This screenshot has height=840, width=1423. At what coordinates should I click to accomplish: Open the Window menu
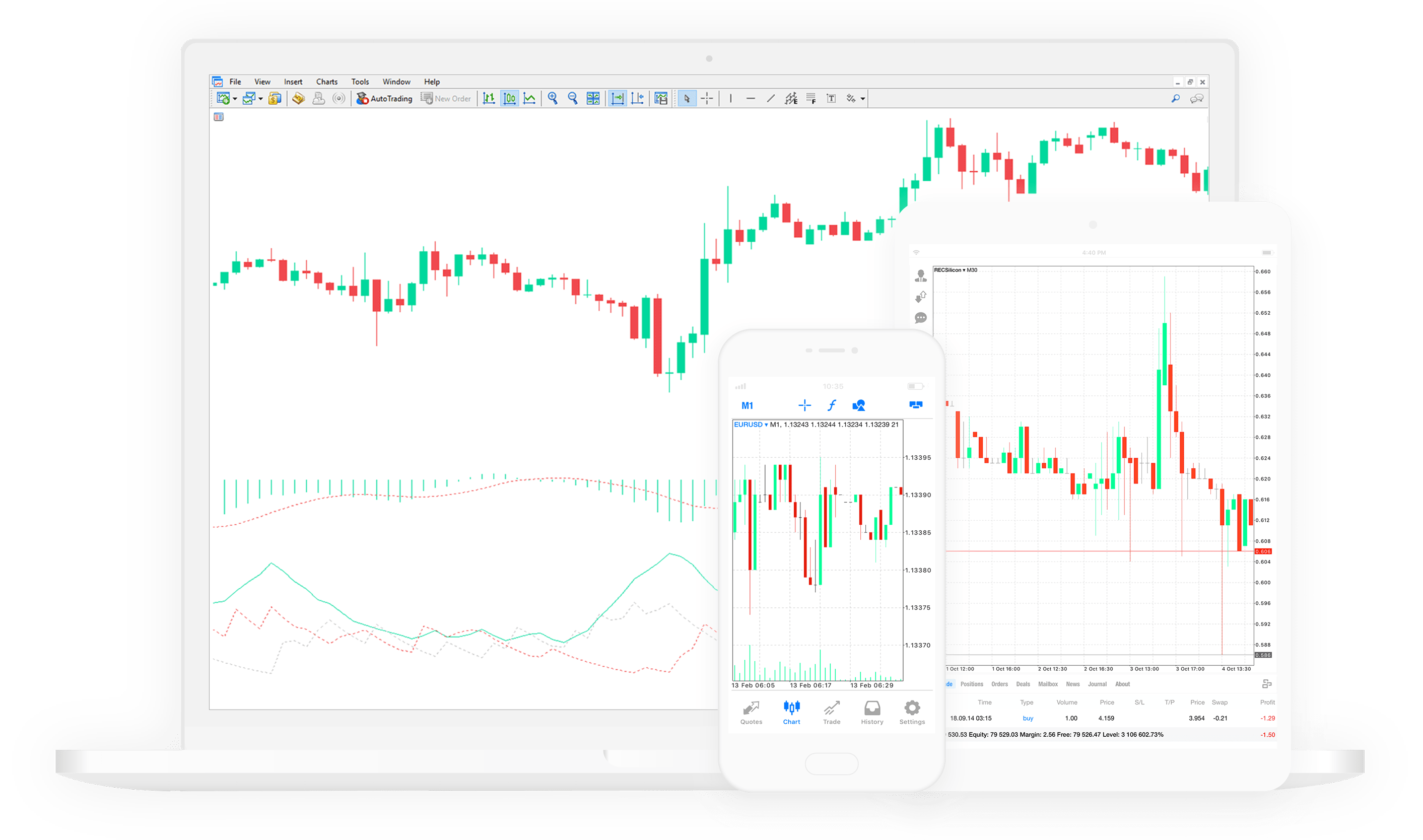396,82
